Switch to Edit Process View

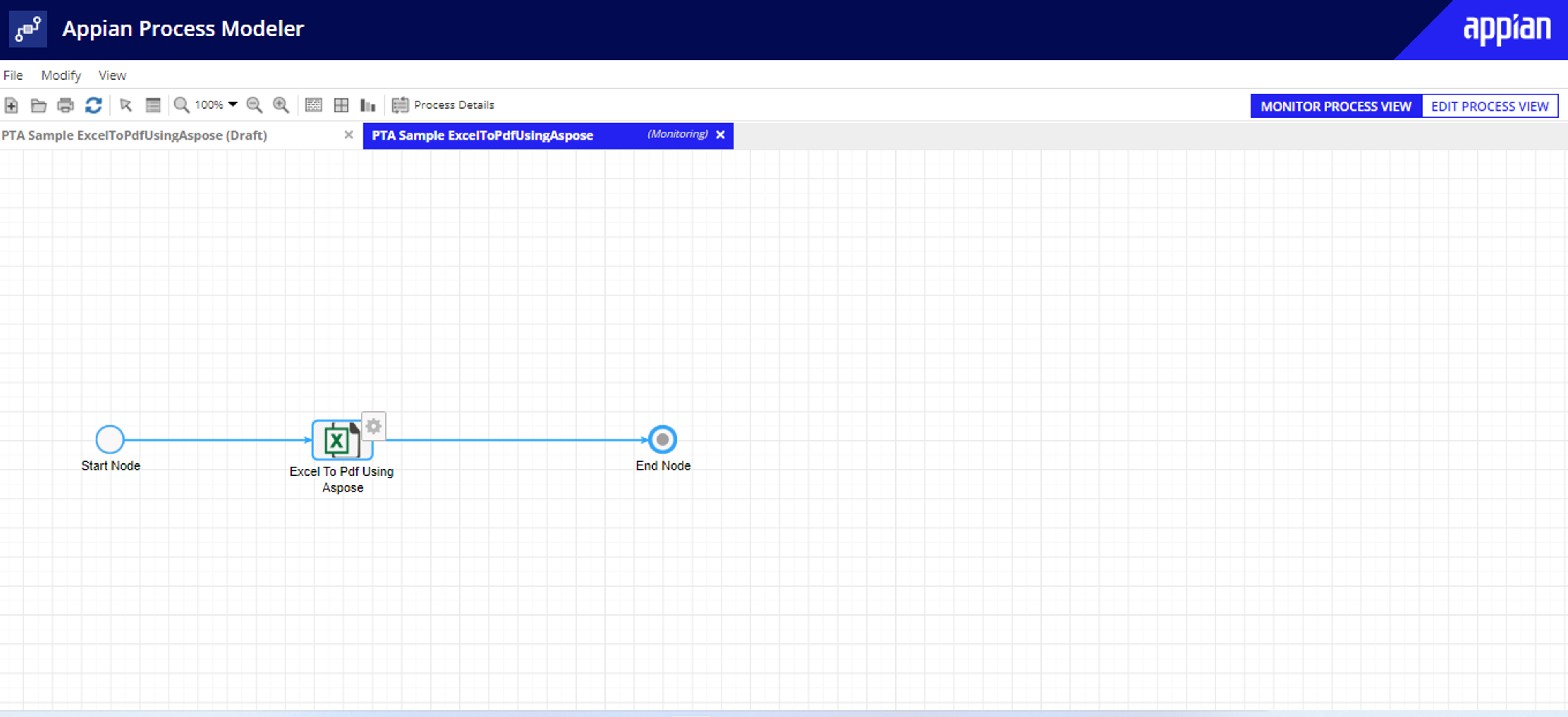point(1490,106)
